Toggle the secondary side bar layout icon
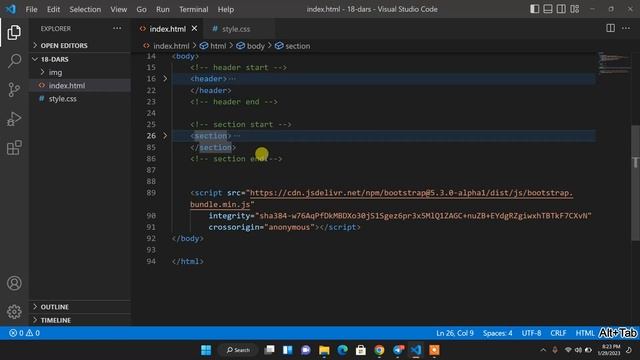The height and width of the screenshot is (360, 640). click(561, 9)
